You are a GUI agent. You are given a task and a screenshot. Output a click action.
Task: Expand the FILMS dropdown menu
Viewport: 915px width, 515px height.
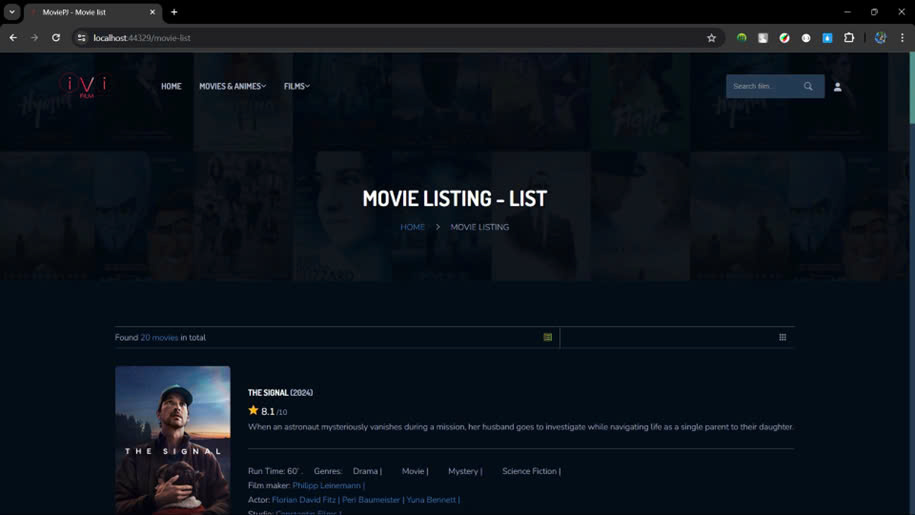coord(296,86)
